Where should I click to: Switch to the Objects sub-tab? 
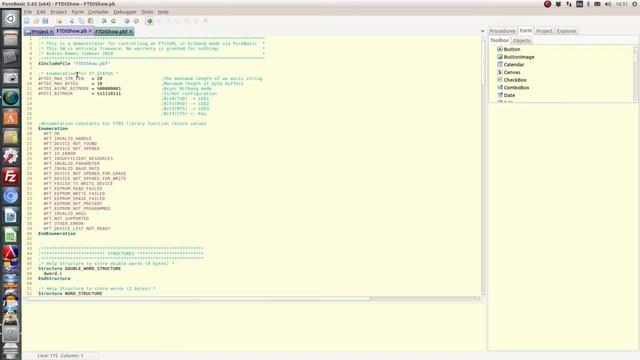pos(522,40)
